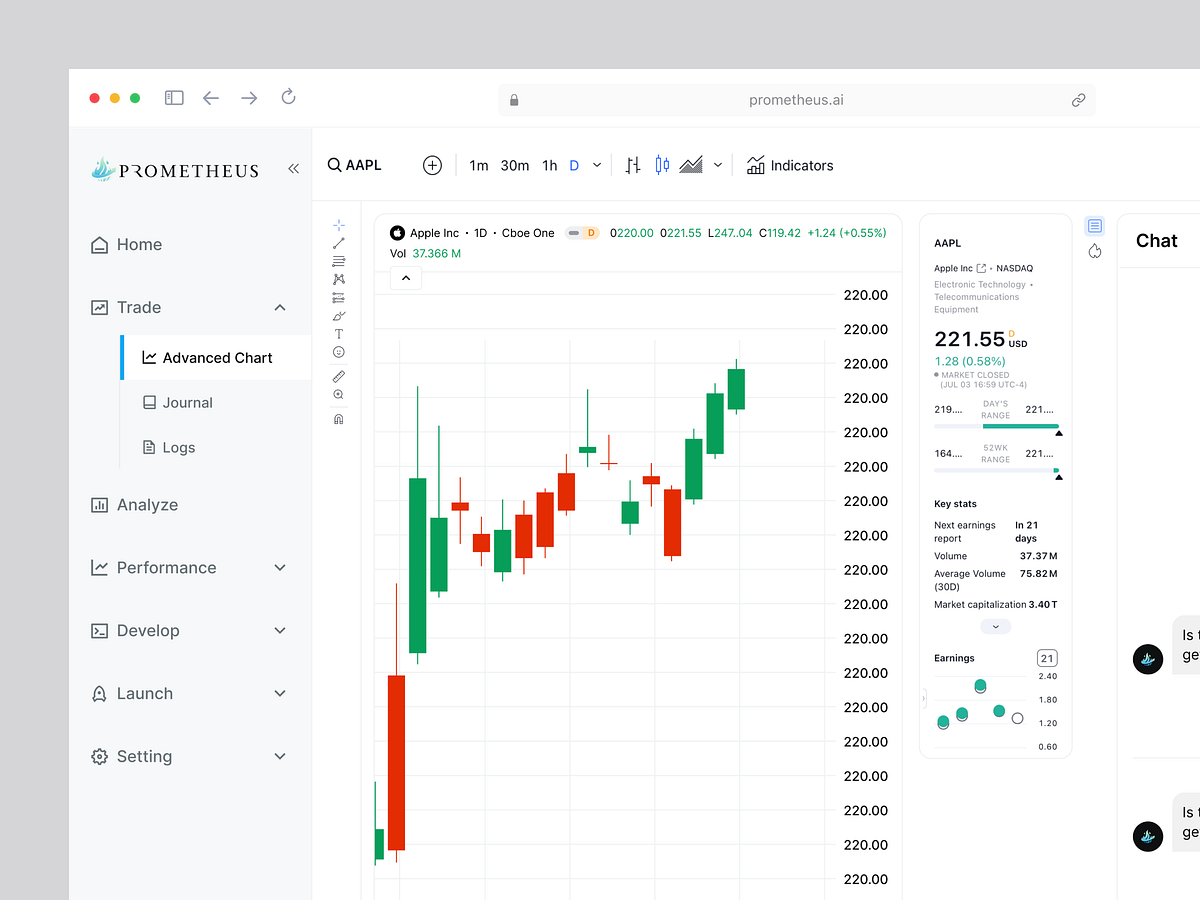The width and height of the screenshot is (1200, 900).
Task: Show the watchlist details panel icon
Action: click(1095, 226)
